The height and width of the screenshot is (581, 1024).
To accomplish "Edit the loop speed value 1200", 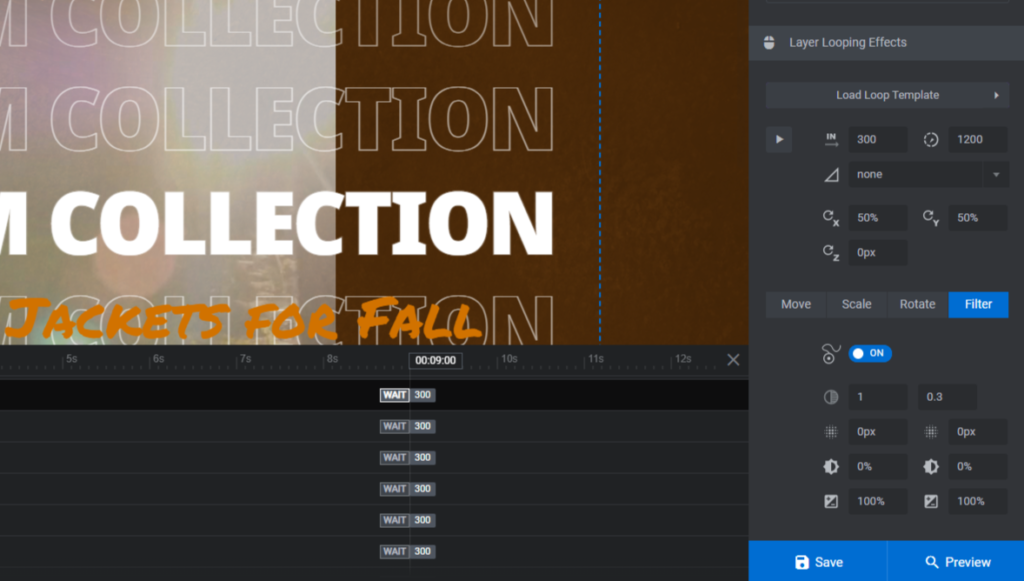I will click(978, 139).
